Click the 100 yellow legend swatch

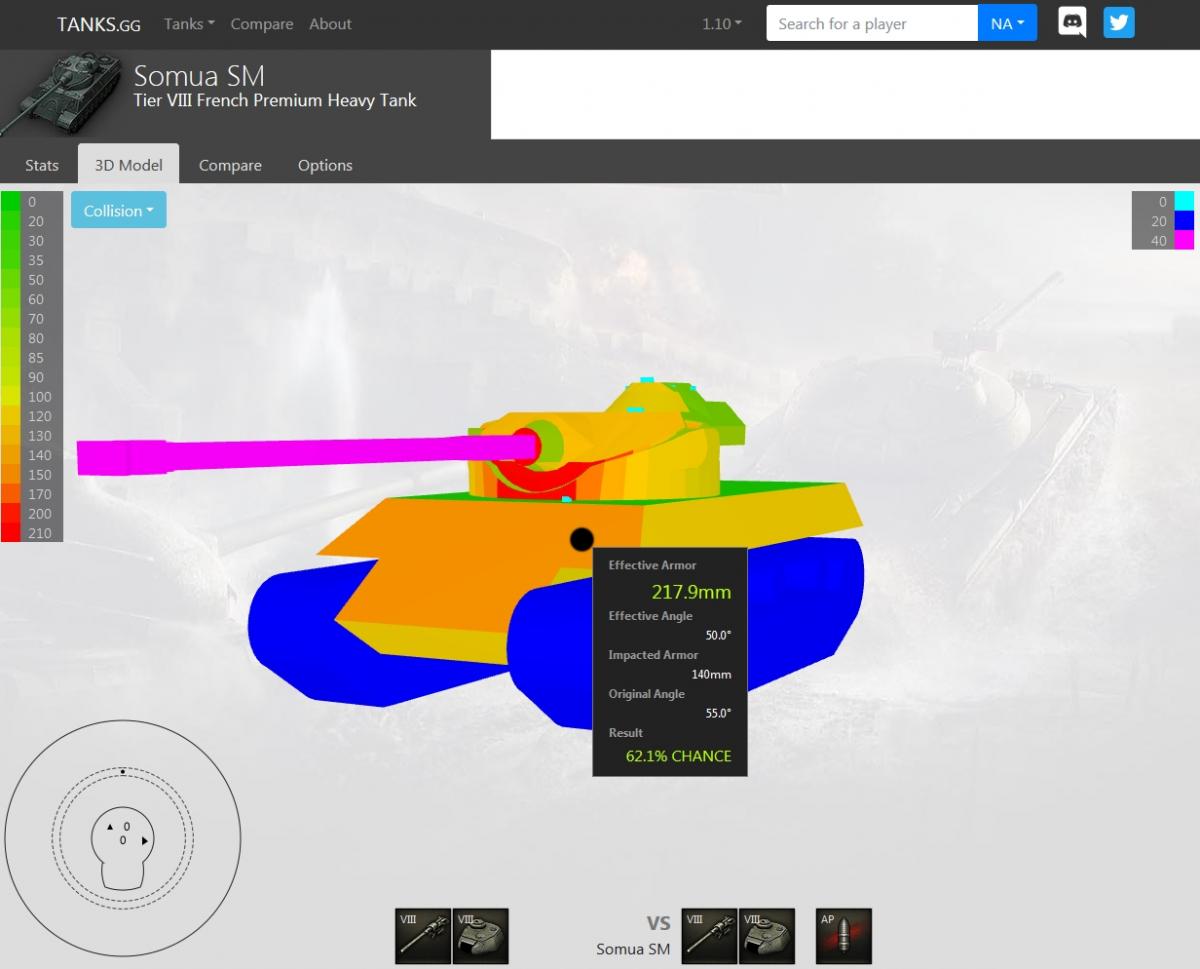(x=10, y=397)
